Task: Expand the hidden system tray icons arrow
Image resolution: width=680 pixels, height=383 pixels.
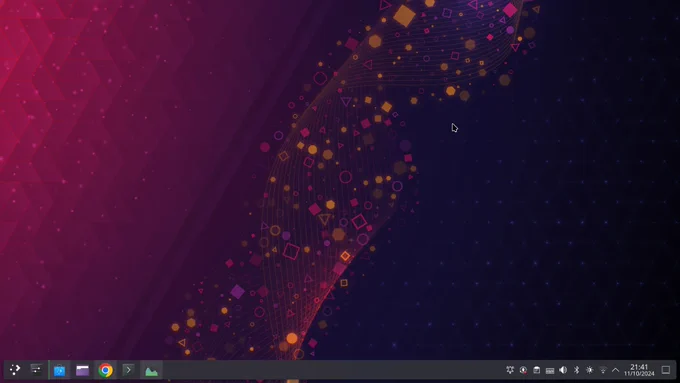Action: point(615,370)
